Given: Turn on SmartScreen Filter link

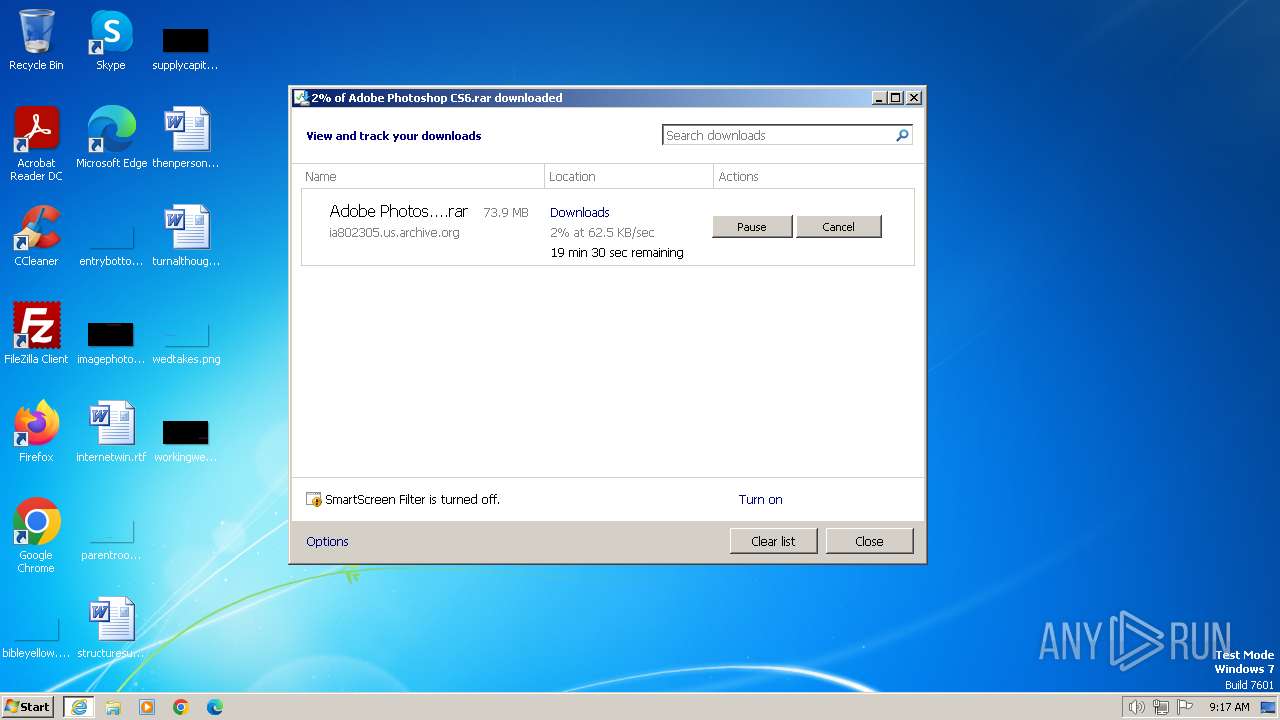Looking at the screenshot, I should pos(760,499).
